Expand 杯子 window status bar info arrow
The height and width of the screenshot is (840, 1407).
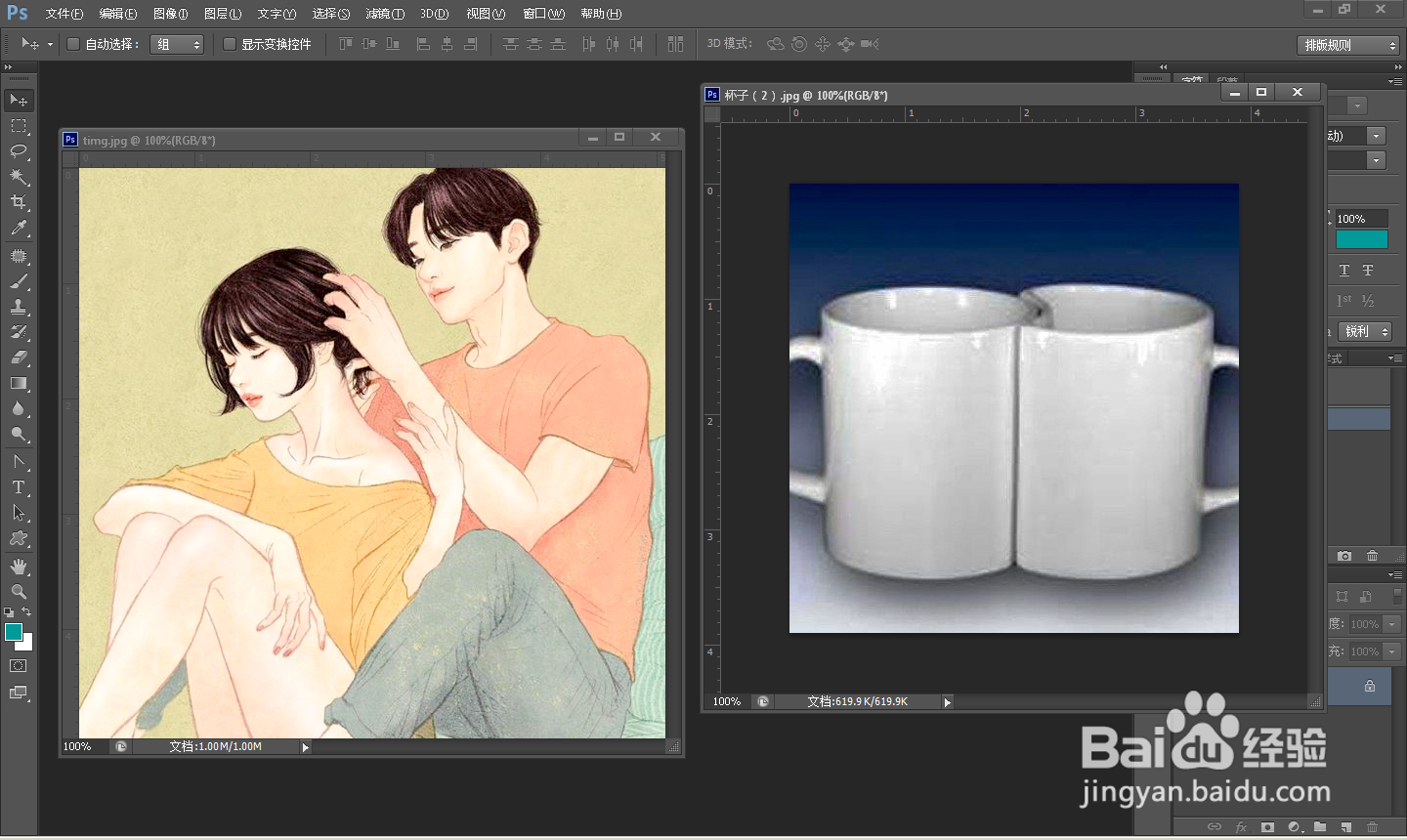point(947,702)
